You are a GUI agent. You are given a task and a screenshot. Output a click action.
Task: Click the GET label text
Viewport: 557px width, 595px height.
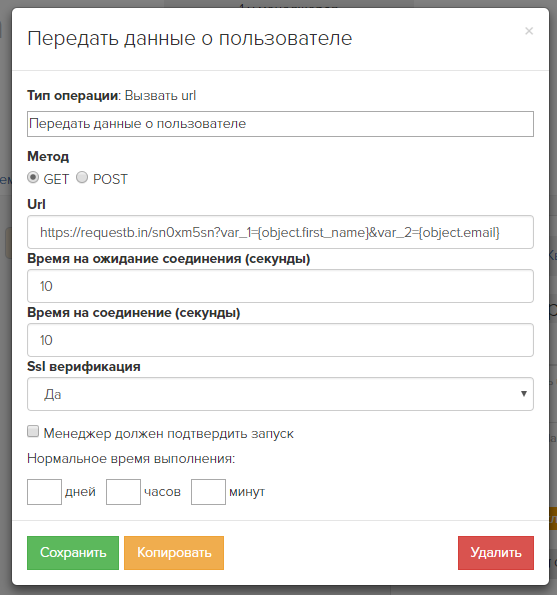(56, 179)
